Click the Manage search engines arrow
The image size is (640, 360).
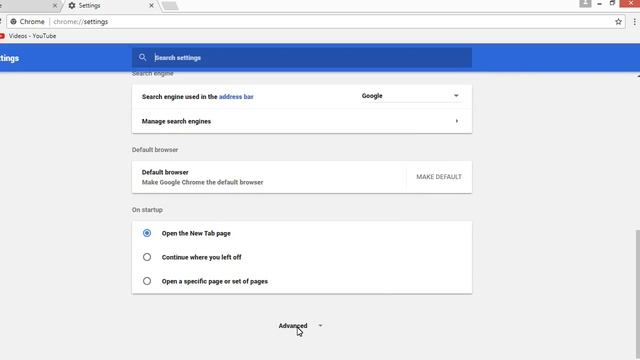click(x=456, y=121)
